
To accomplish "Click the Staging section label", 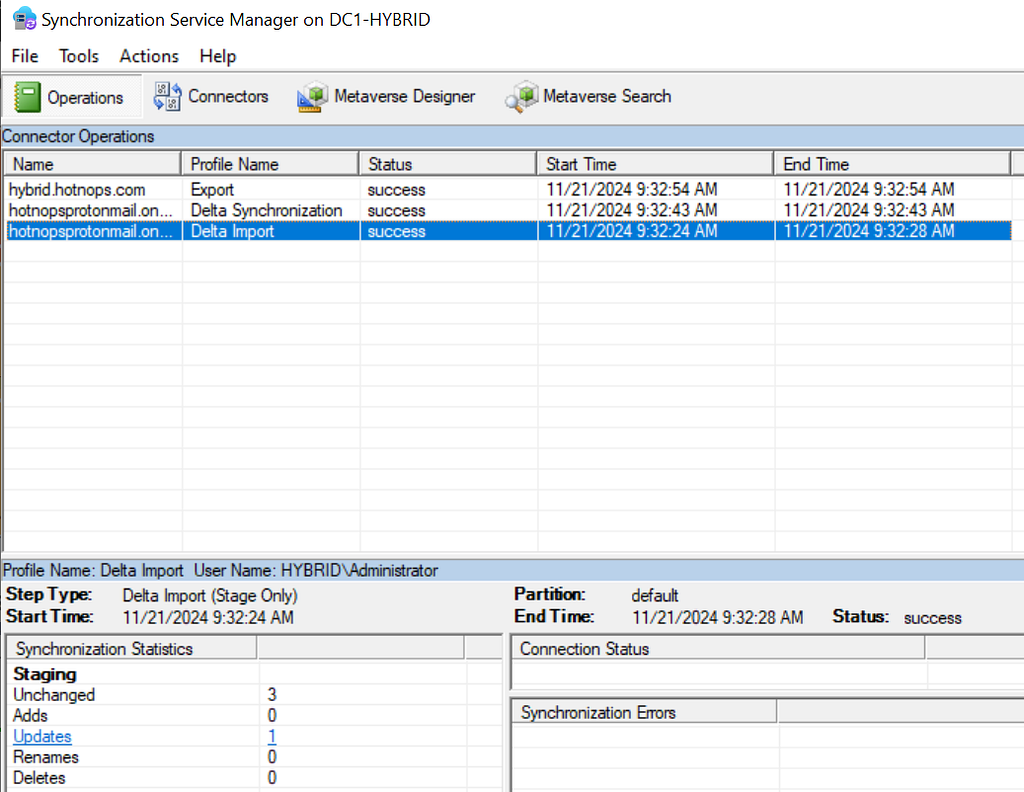I will point(44,674).
